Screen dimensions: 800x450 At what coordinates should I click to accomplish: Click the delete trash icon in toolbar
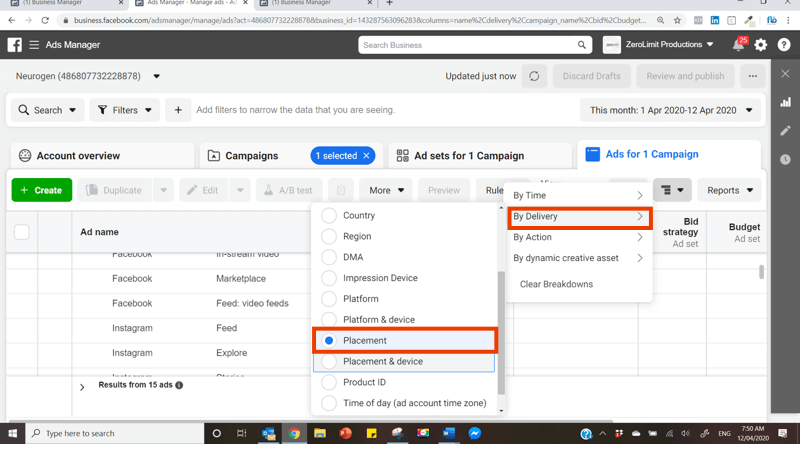(x=341, y=190)
